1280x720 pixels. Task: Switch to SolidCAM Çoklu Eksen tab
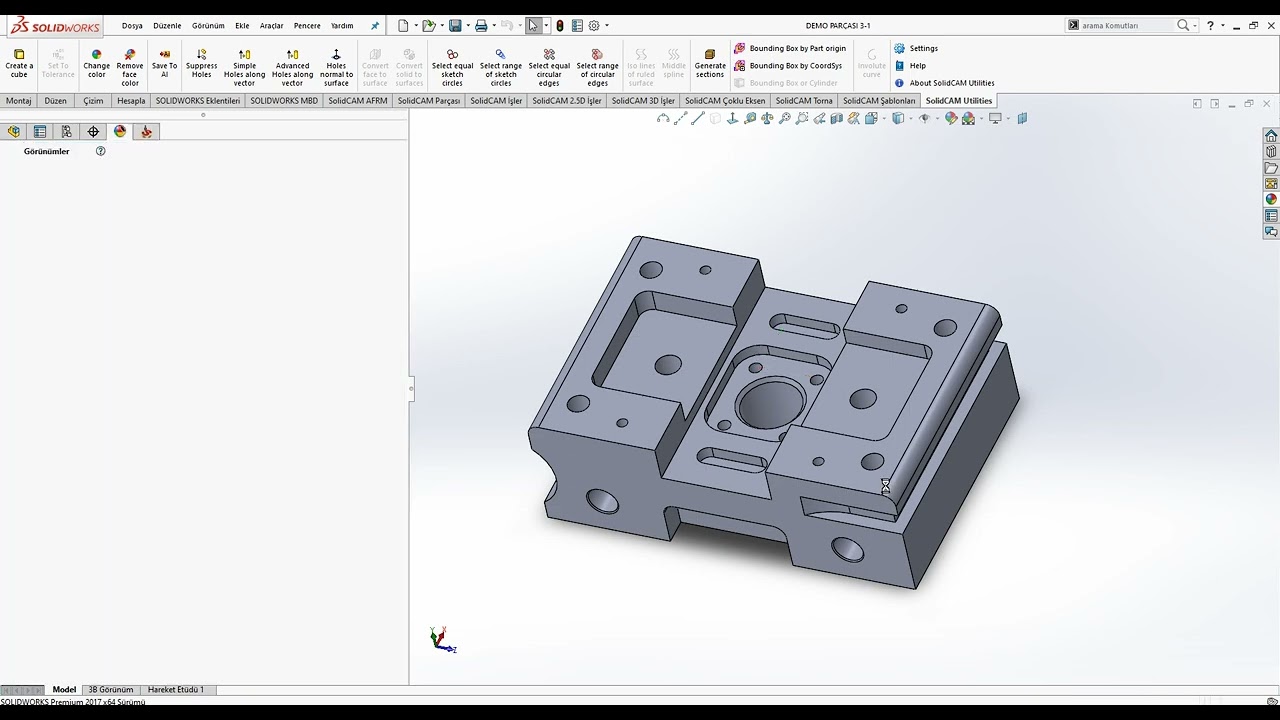[x=725, y=101]
